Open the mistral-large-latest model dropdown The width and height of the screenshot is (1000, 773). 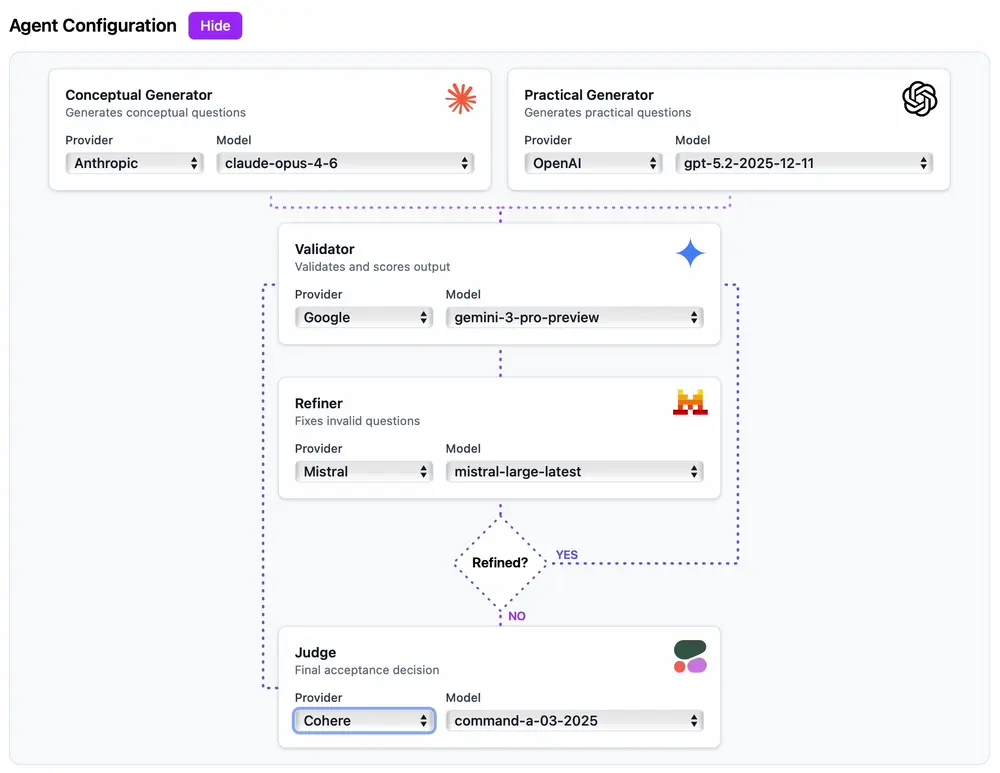click(x=574, y=472)
